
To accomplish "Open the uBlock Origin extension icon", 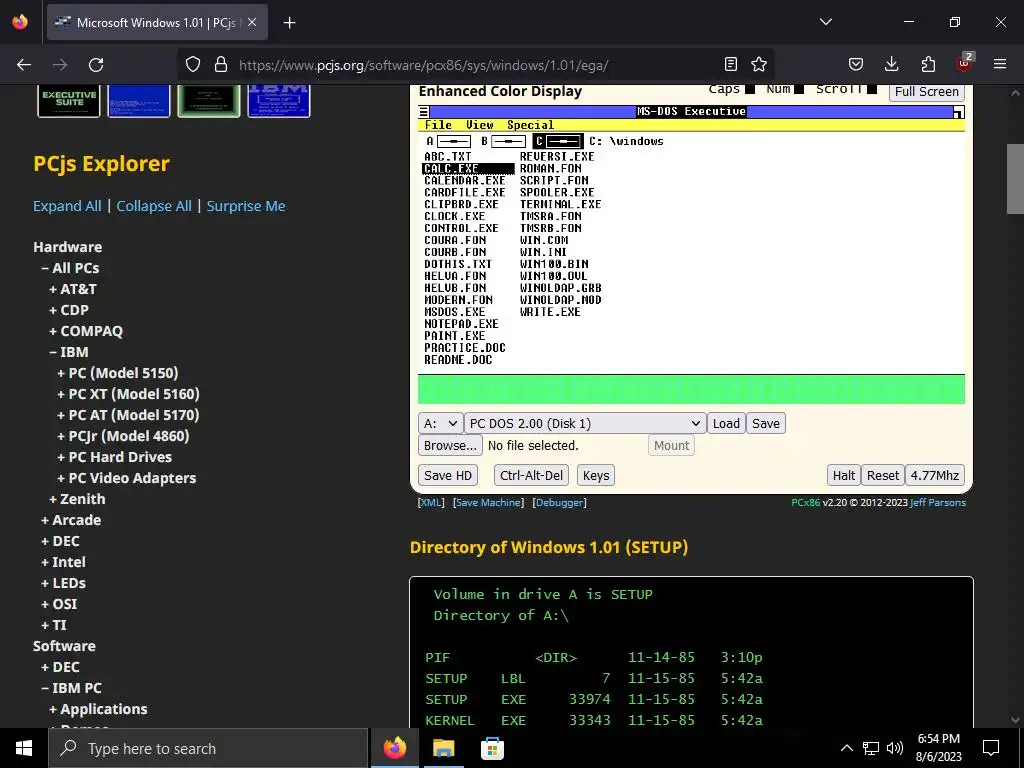I will (964, 63).
